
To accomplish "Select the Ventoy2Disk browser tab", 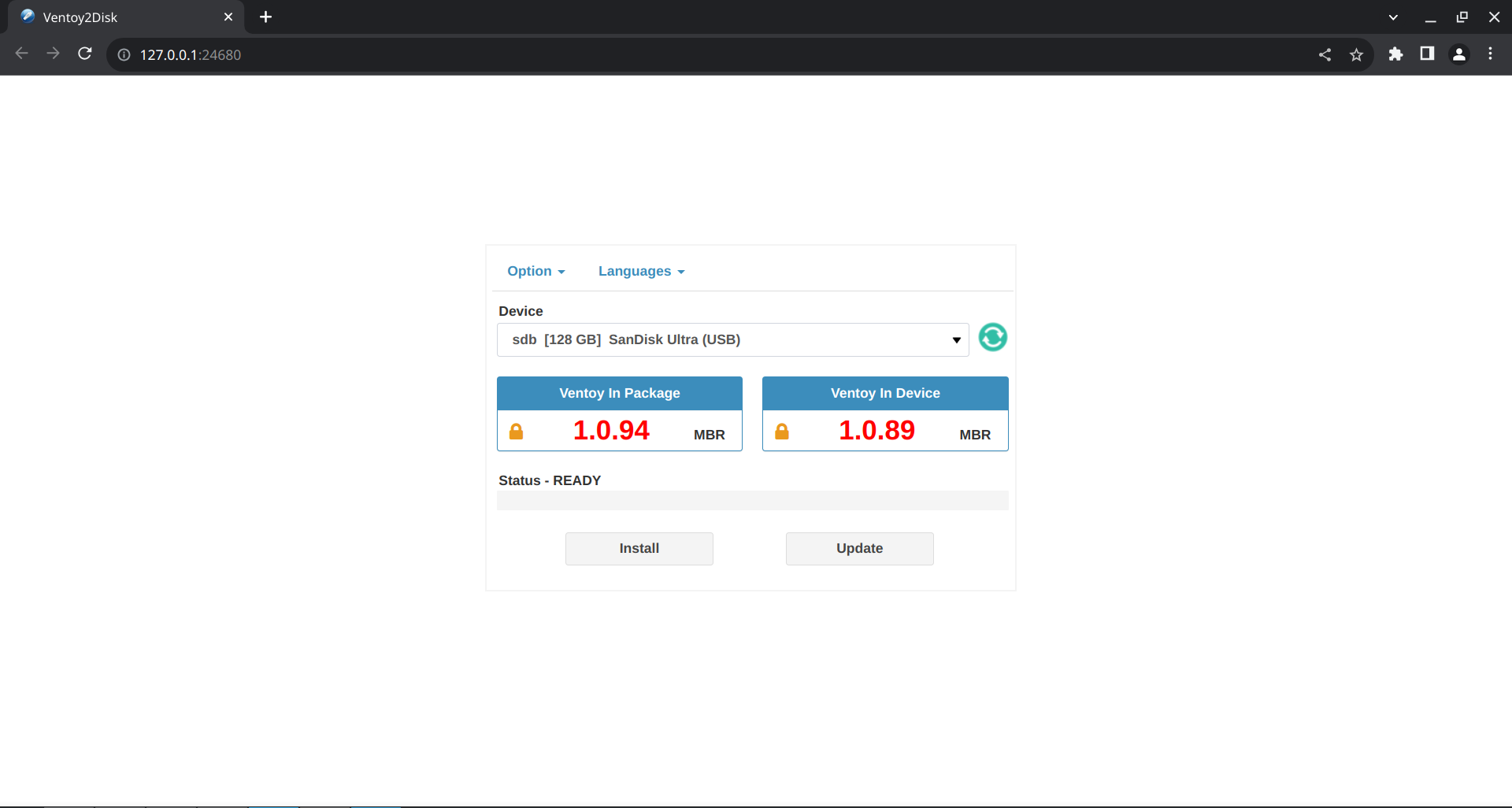I will (x=126, y=17).
